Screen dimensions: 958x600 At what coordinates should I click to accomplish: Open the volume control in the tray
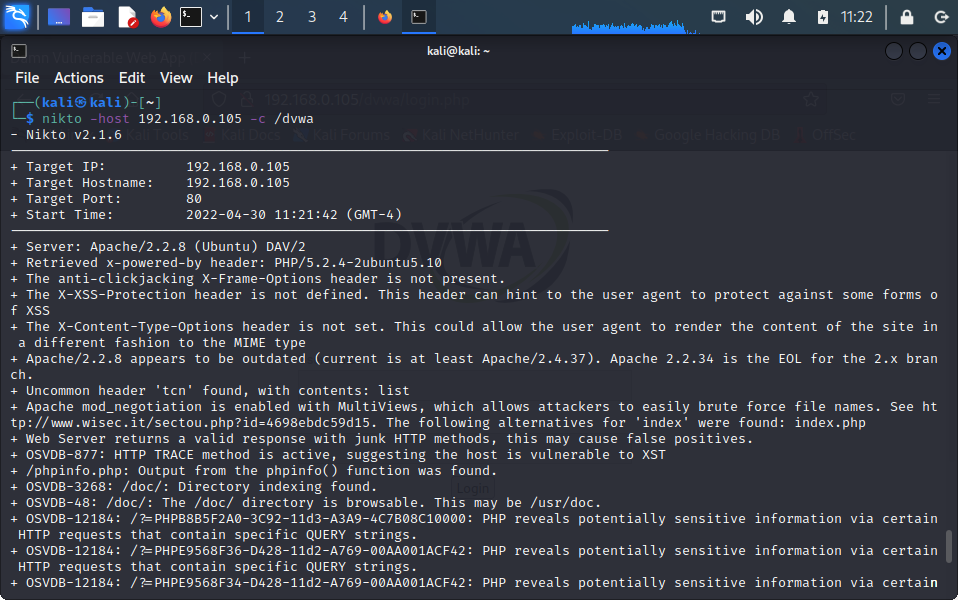(754, 16)
